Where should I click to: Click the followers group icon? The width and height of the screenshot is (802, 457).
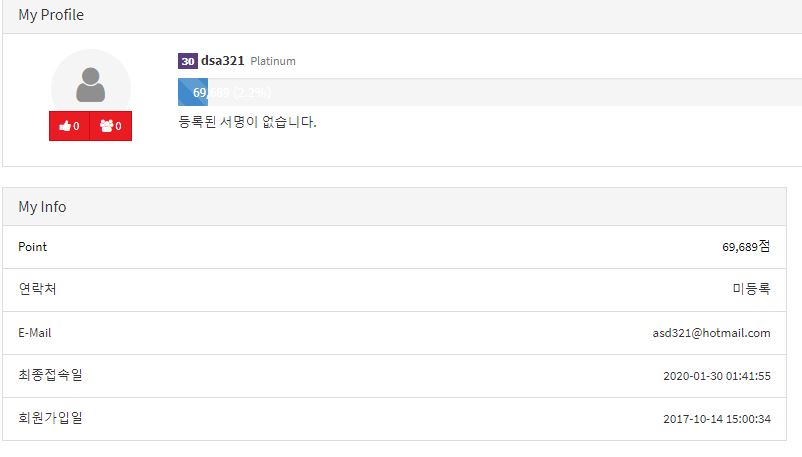pos(106,126)
